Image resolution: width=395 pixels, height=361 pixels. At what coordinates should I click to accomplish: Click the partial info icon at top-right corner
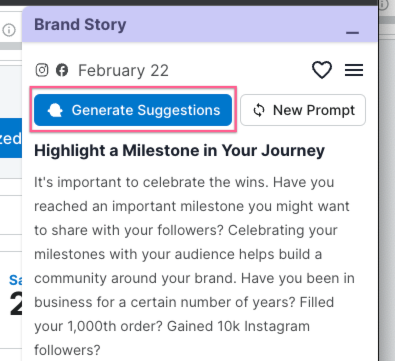pyautogui.click(x=384, y=5)
